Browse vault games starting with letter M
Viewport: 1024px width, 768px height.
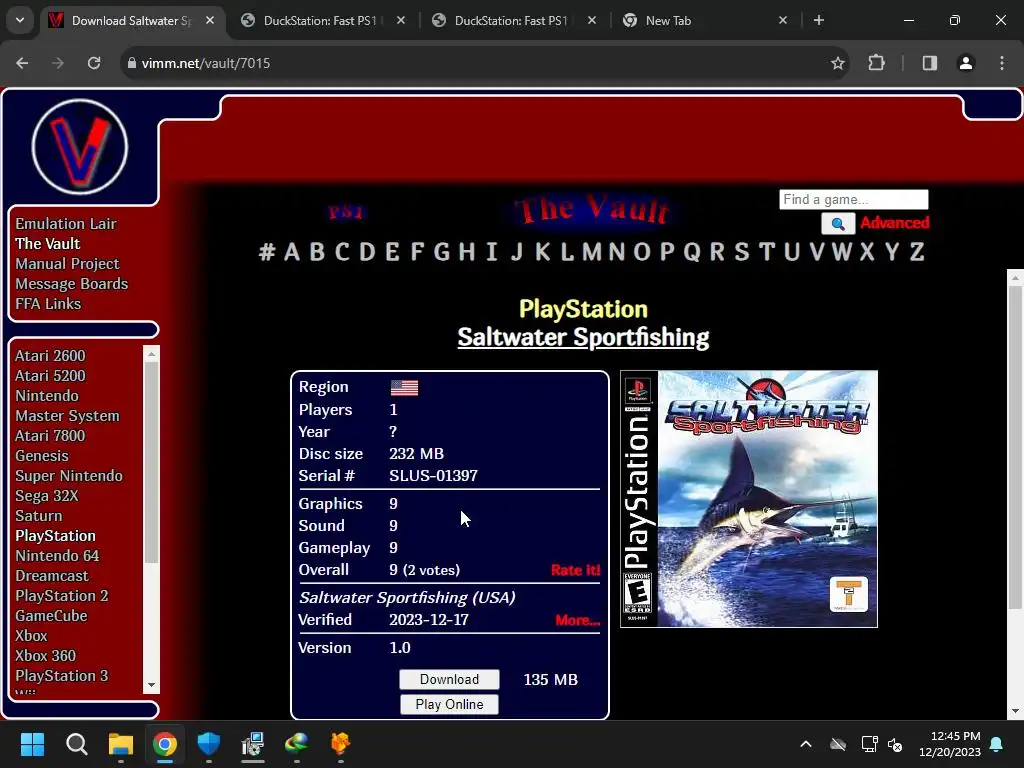(592, 251)
